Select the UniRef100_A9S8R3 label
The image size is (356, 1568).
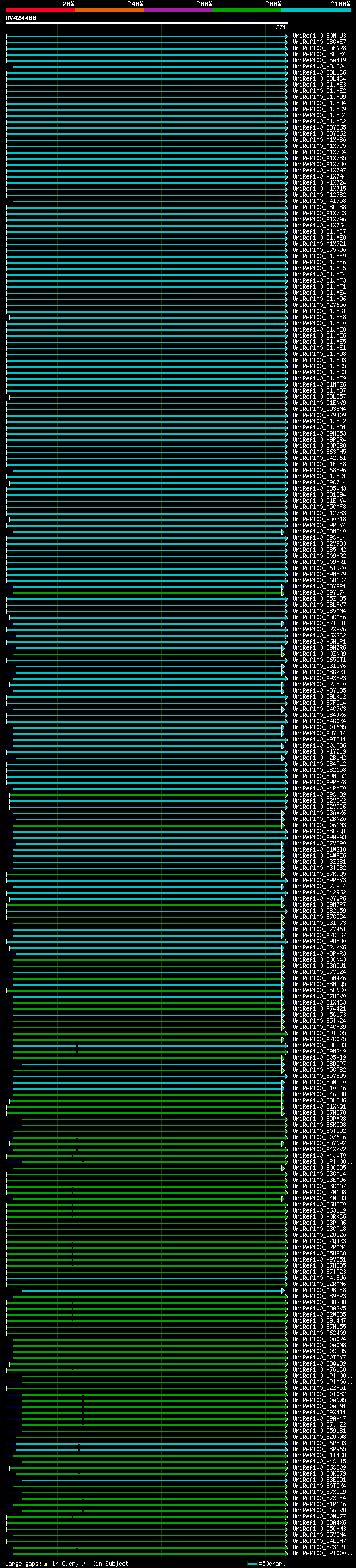click(x=319, y=678)
